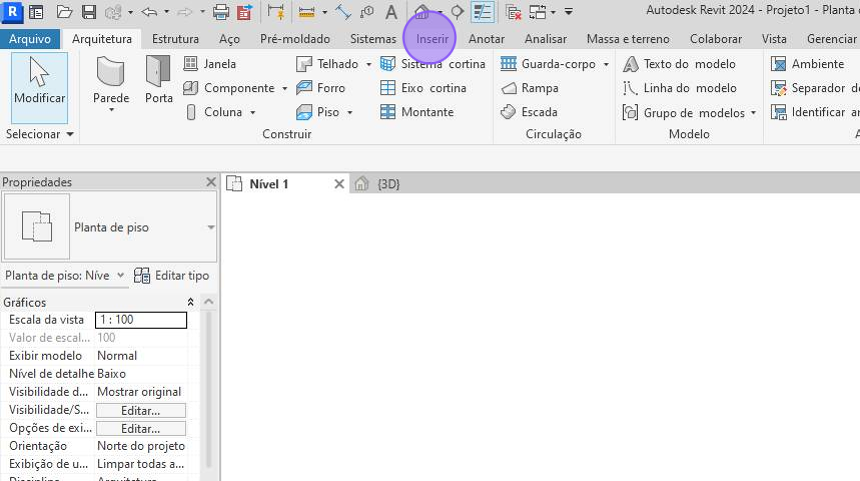Select the Piso floor tool
The image size is (860, 481).
click(x=318, y=112)
